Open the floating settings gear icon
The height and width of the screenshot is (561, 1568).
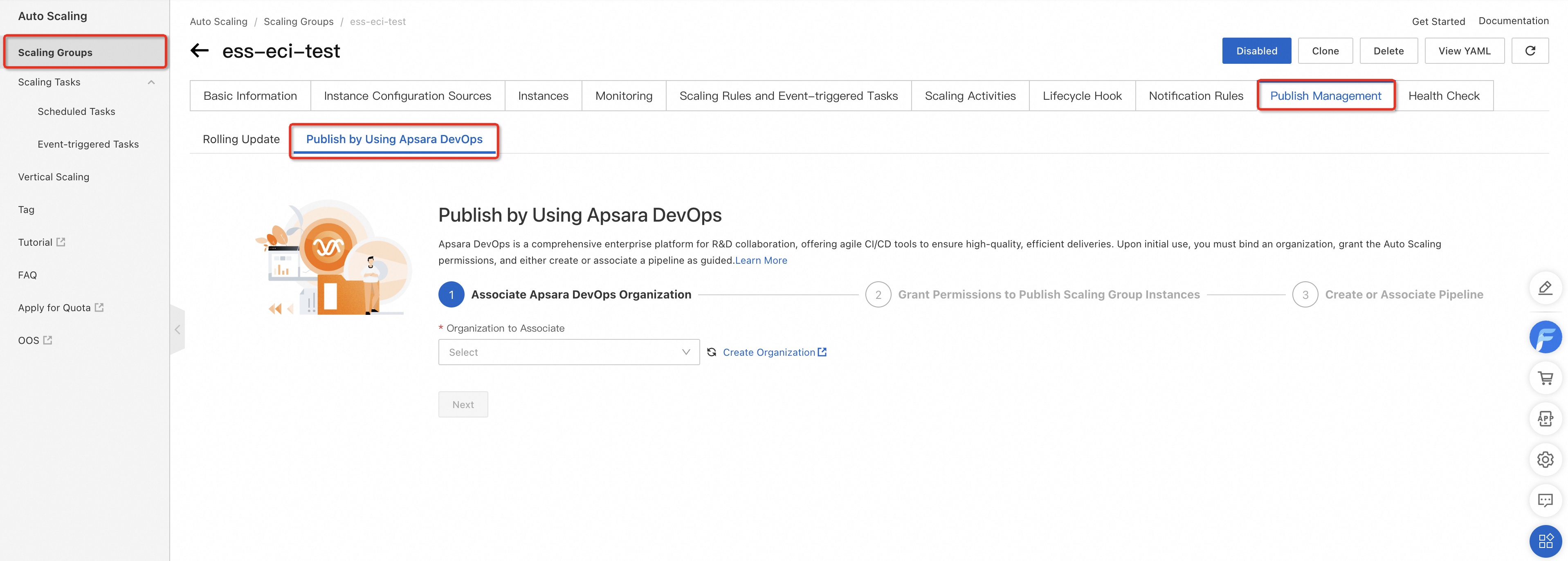[1545, 459]
